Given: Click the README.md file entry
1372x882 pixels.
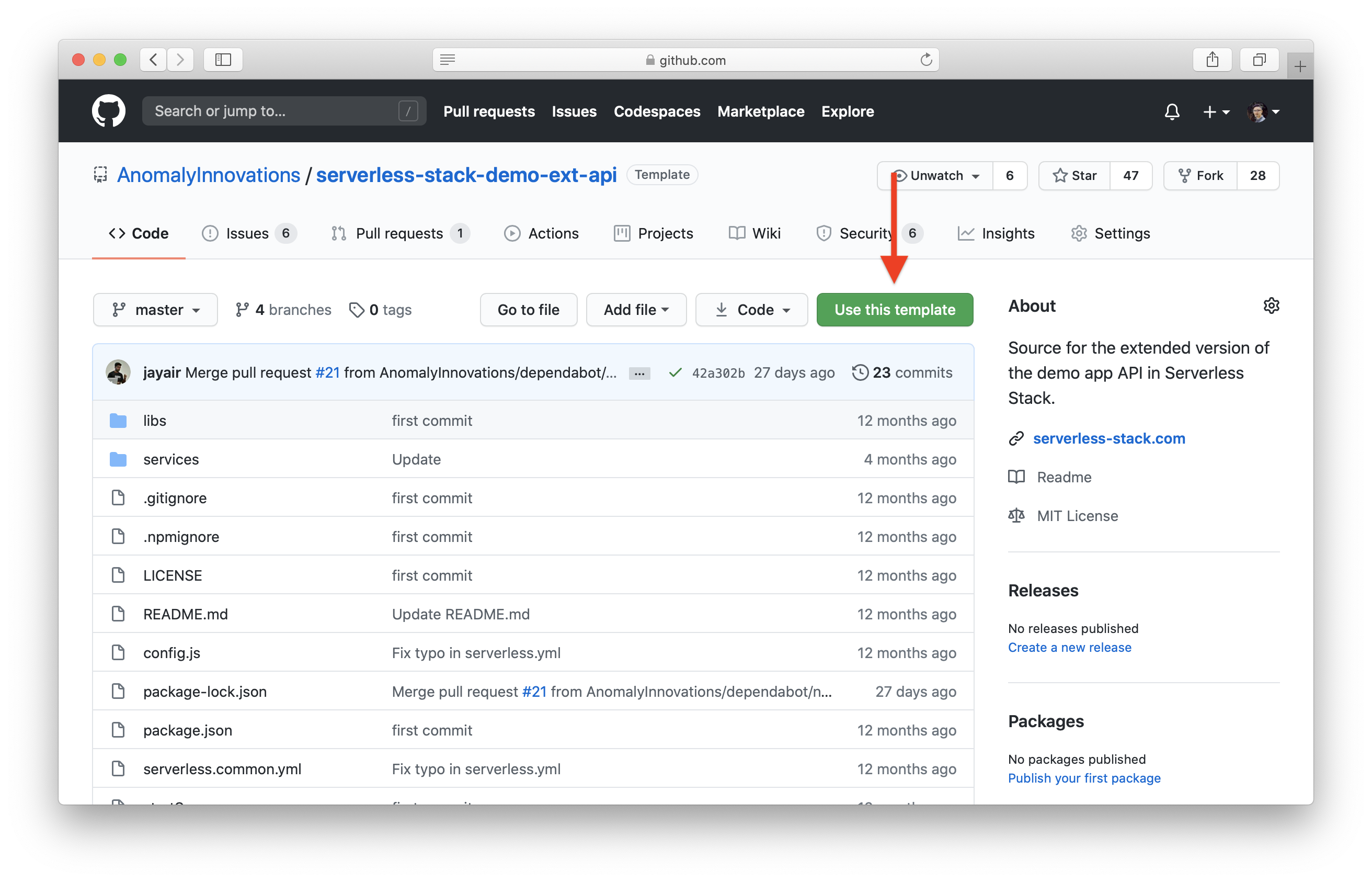Looking at the screenshot, I should (184, 613).
